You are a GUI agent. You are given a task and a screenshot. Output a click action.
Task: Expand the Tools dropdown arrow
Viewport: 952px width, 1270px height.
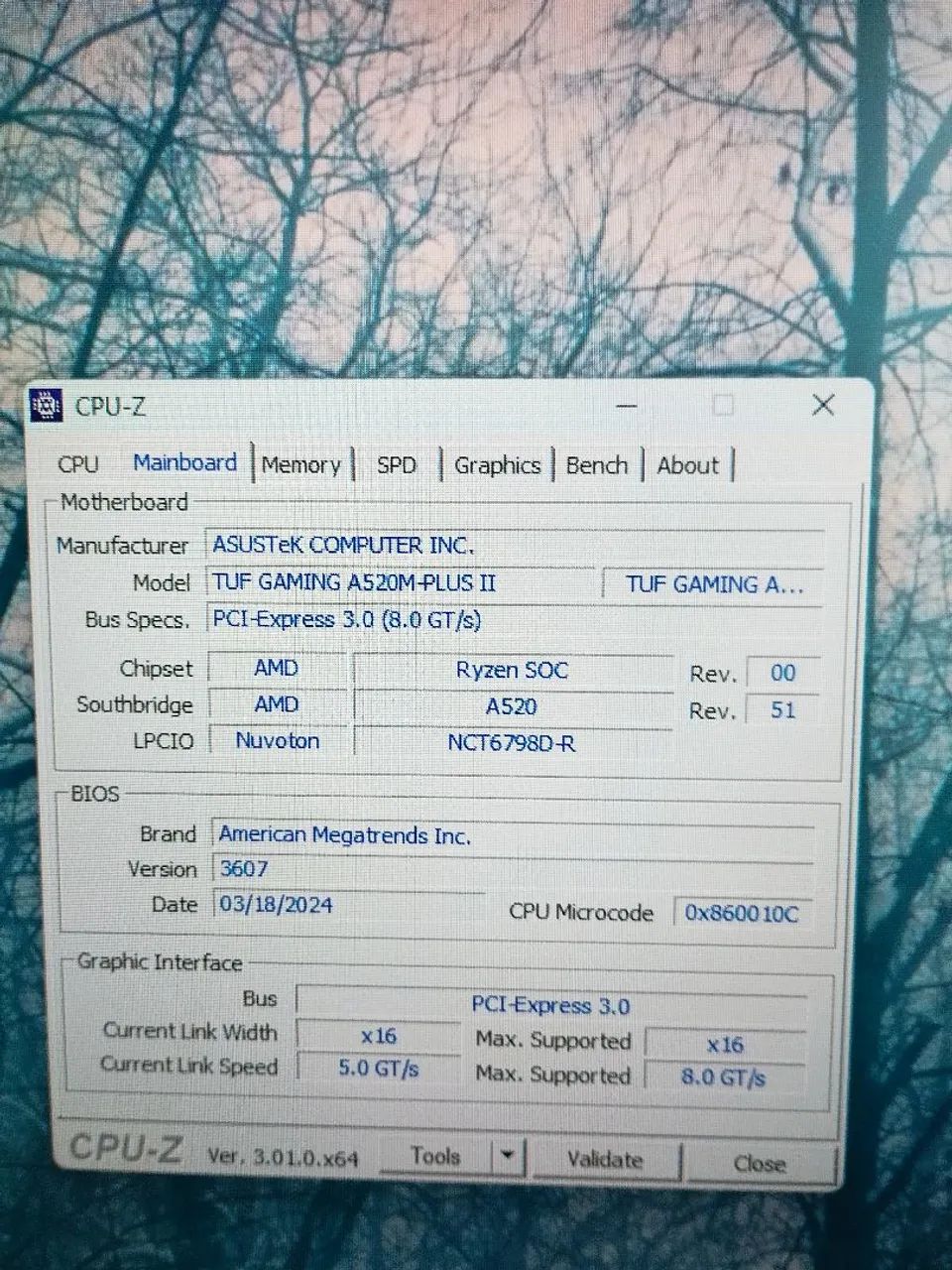coord(508,1157)
